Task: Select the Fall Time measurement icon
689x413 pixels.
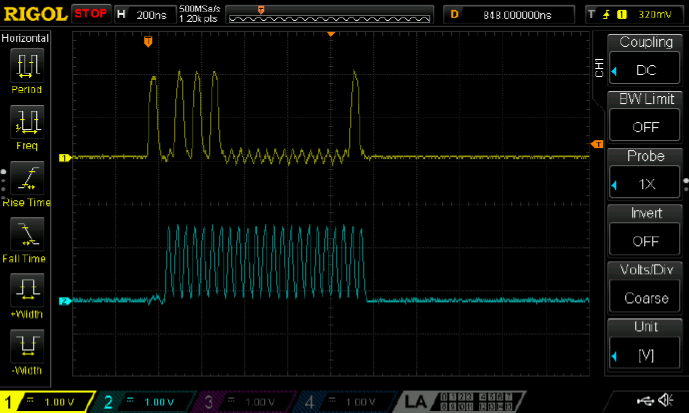Action: point(27,234)
